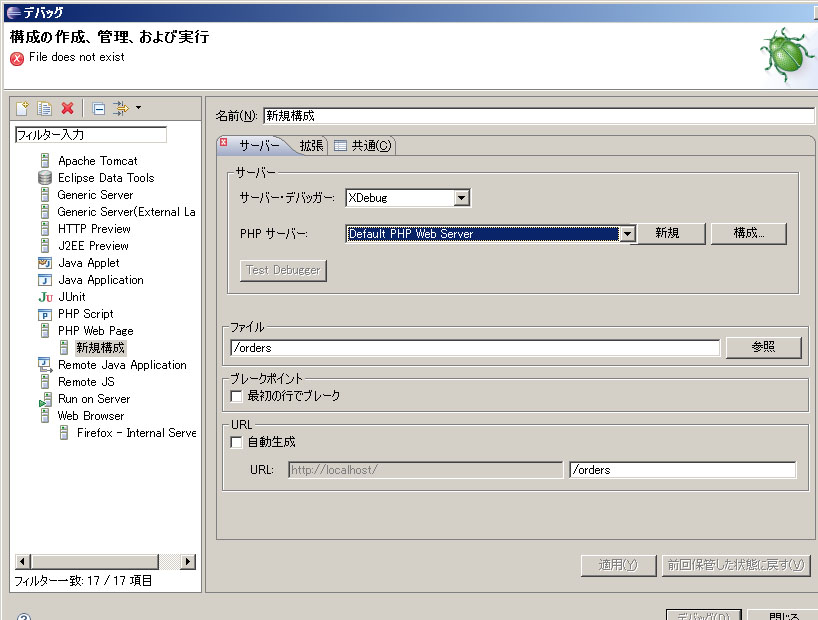Open the server debugger XDebug dropdown
Image resolution: width=818 pixels, height=620 pixels.
pos(463,198)
